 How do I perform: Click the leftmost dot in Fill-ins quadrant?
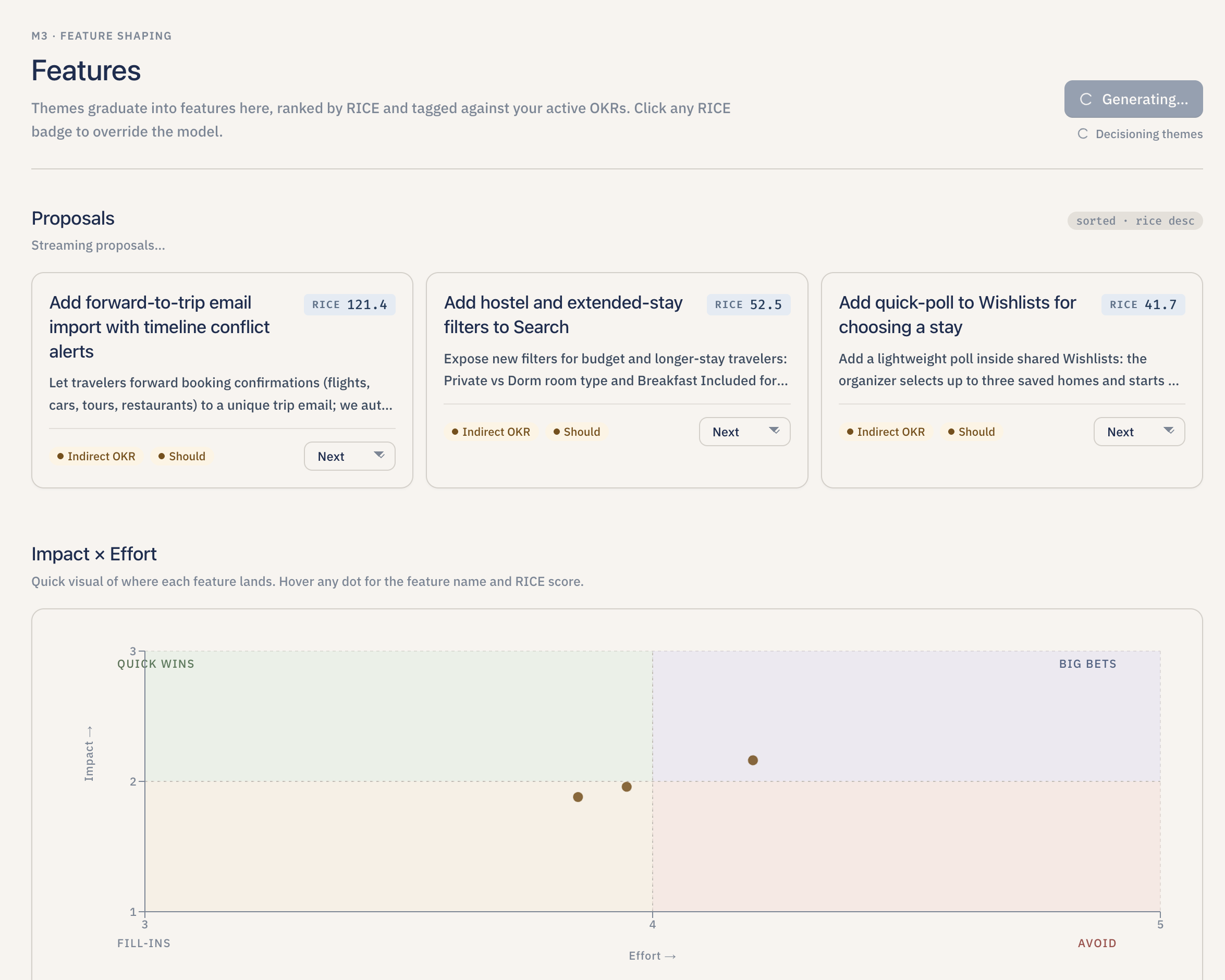(578, 797)
